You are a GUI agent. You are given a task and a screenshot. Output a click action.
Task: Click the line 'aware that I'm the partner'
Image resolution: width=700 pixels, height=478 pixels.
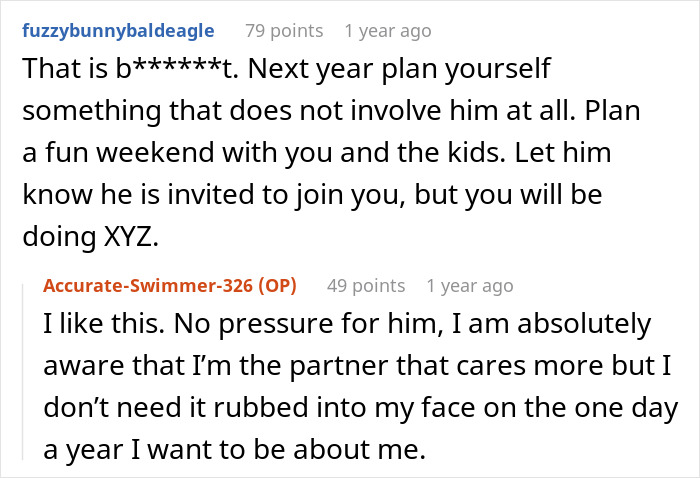[x=217, y=366]
